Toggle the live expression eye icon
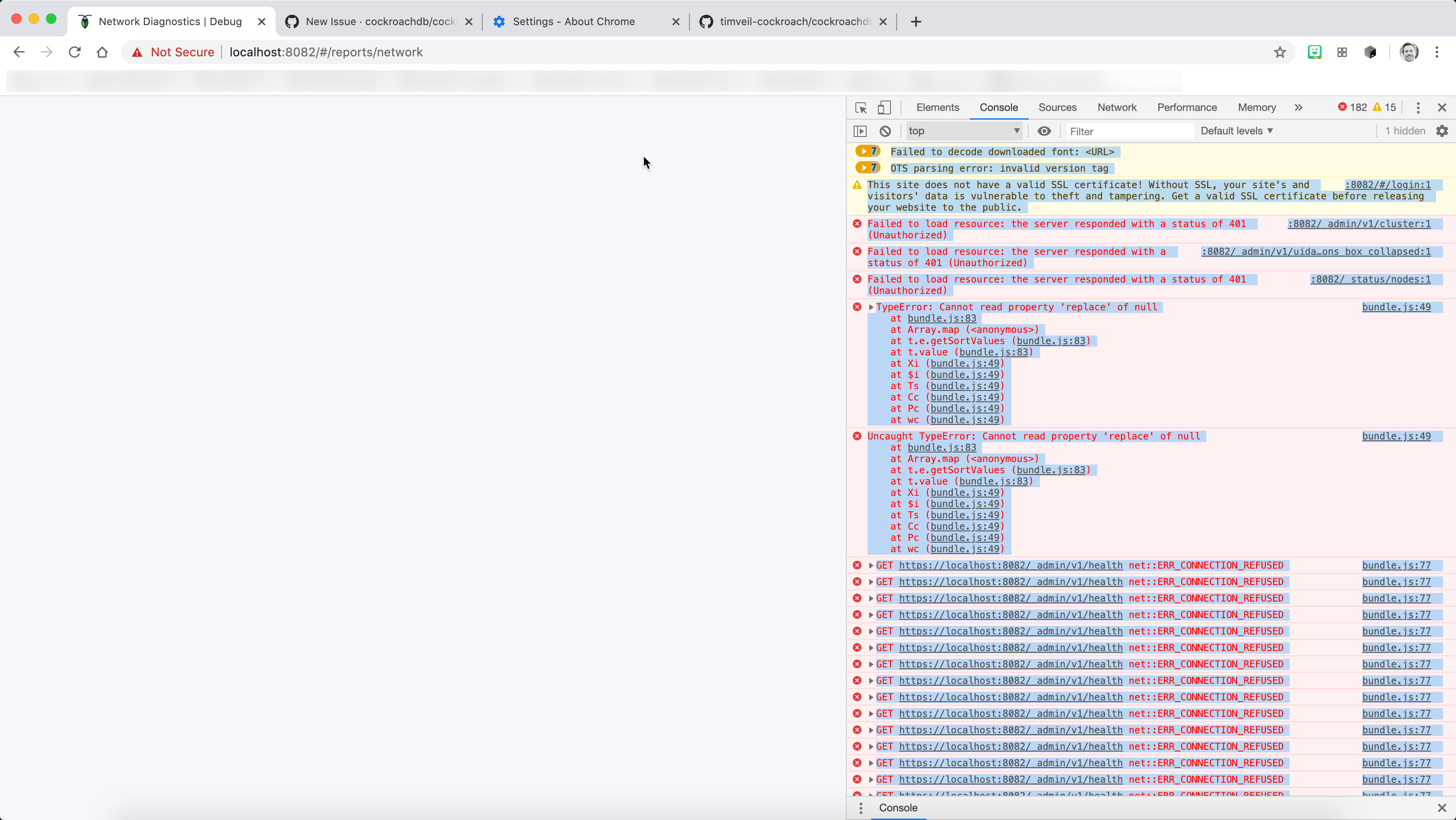1456x820 pixels. (x=1044, y=131)
